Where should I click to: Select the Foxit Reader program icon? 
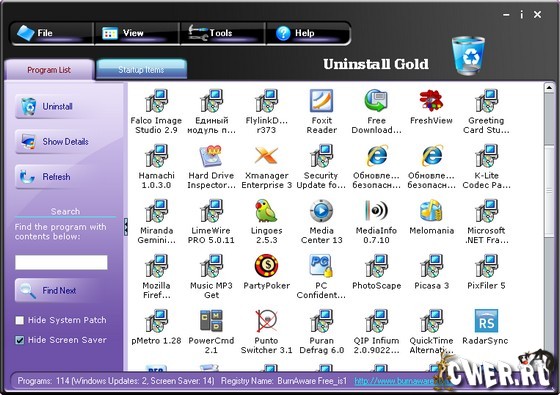321,101
